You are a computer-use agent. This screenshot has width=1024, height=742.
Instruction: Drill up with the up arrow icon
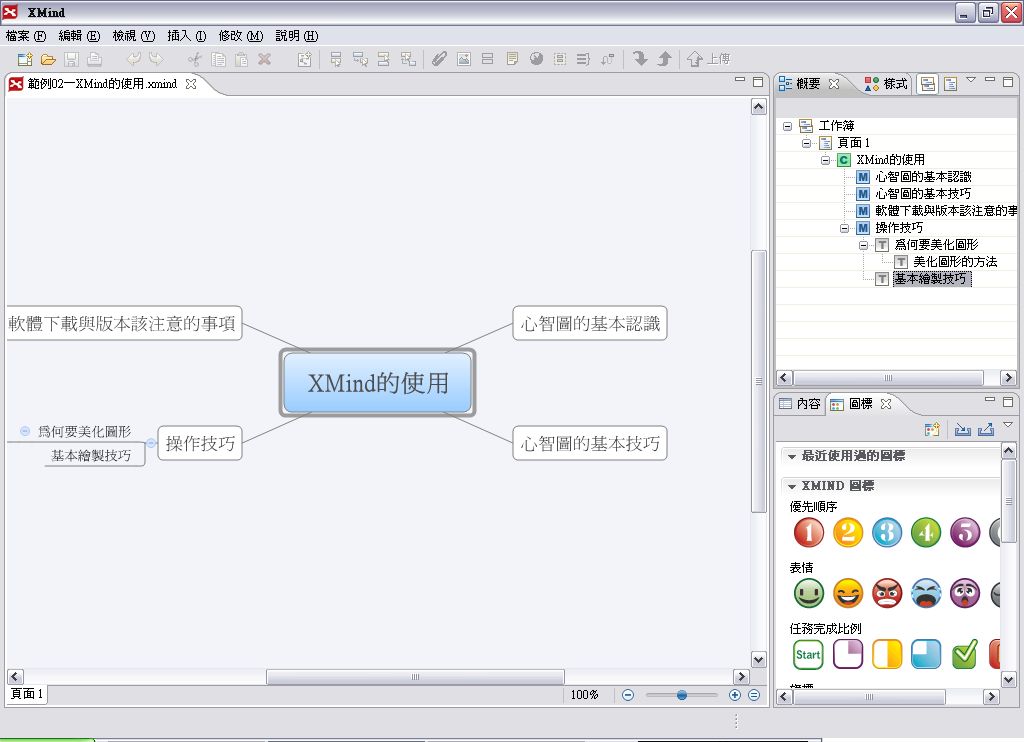click(x=664, y=59)
